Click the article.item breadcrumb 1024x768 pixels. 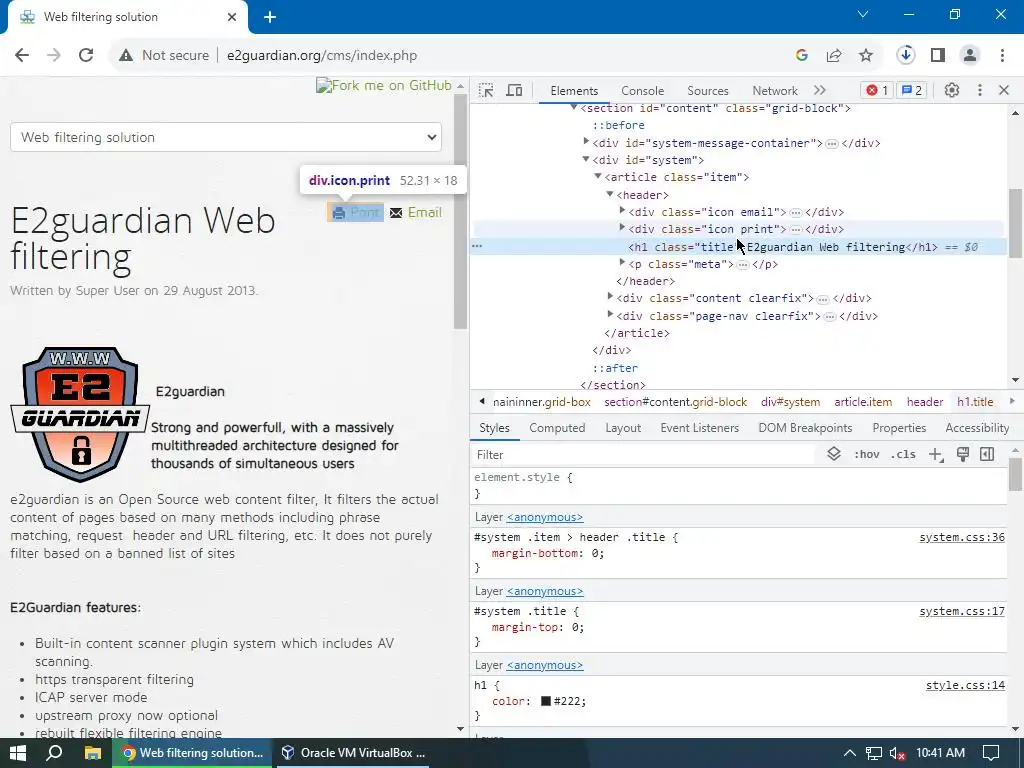863,402
